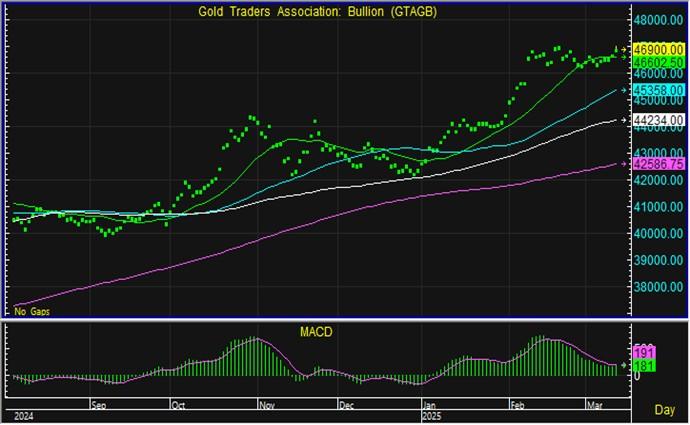Select the green 181 MACD value label

644,365
